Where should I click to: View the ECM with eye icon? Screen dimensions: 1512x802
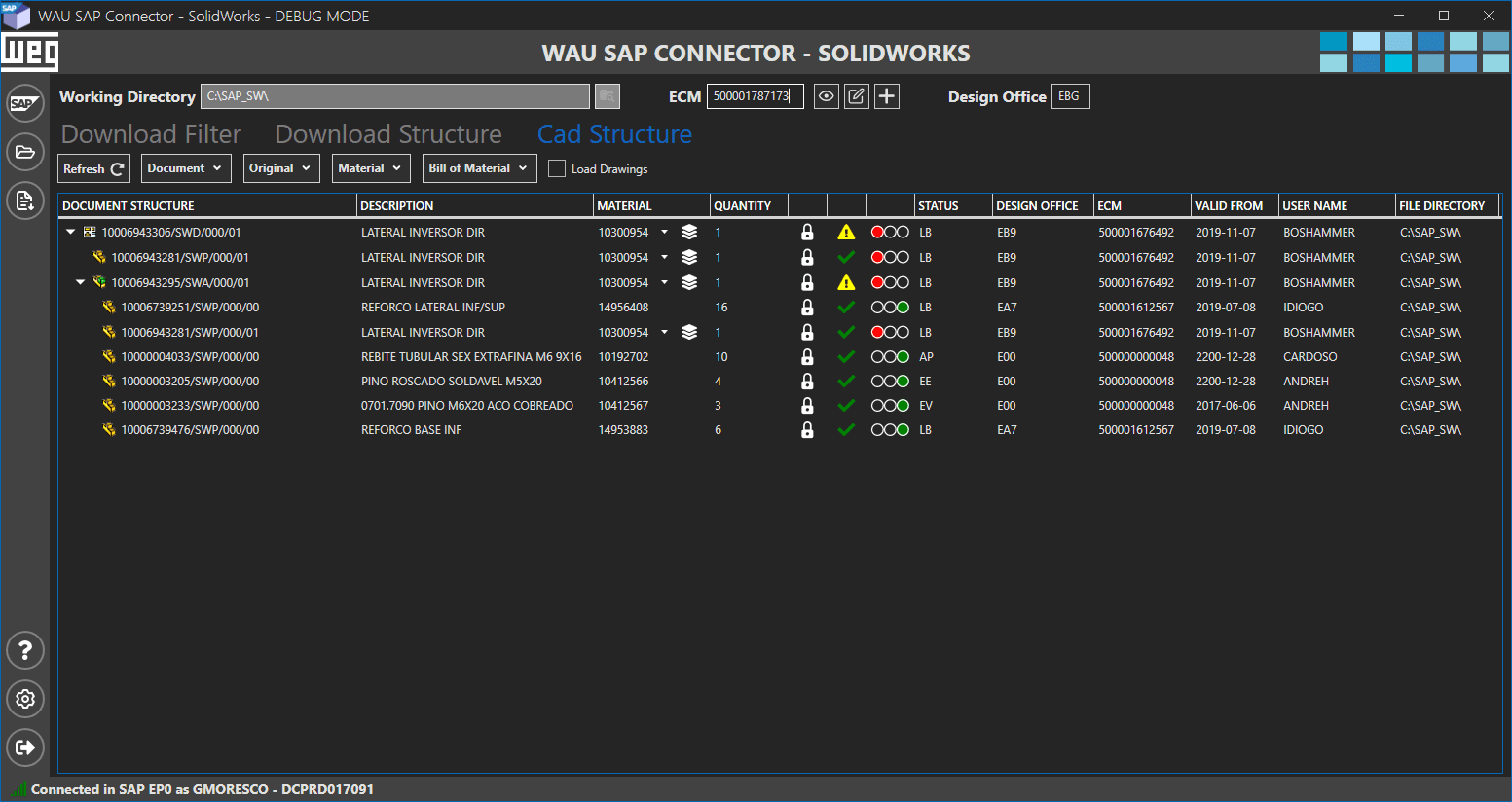pos(827,96)
